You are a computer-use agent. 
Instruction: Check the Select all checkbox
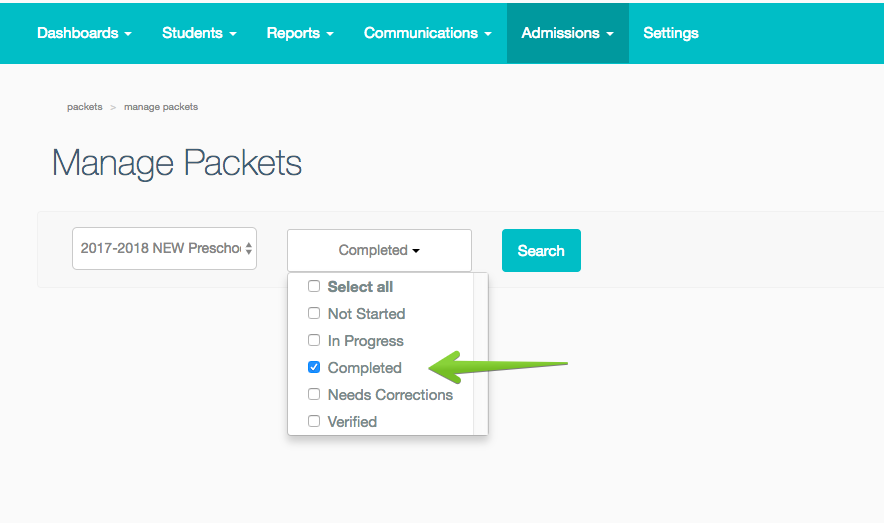tap(314, 286)
